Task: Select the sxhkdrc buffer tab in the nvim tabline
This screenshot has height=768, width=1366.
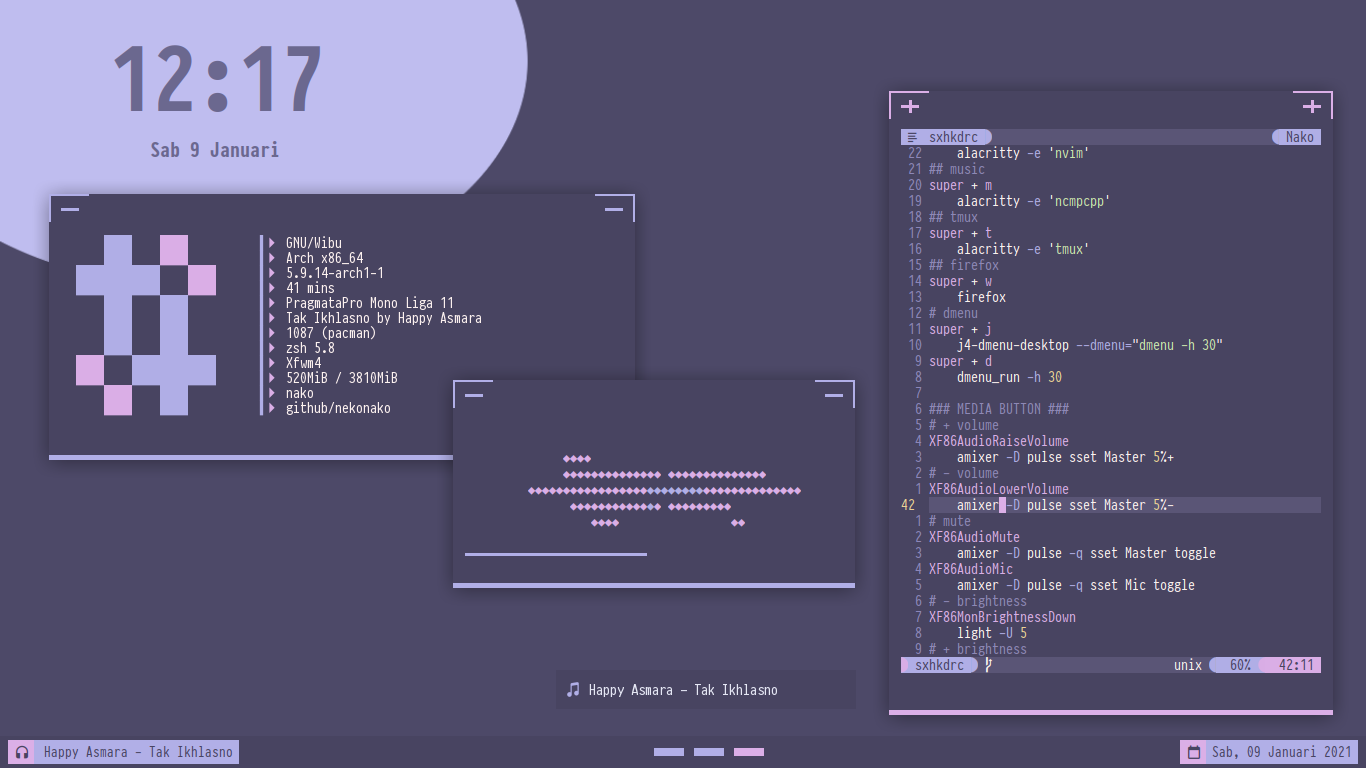Action: click(946, 137)
